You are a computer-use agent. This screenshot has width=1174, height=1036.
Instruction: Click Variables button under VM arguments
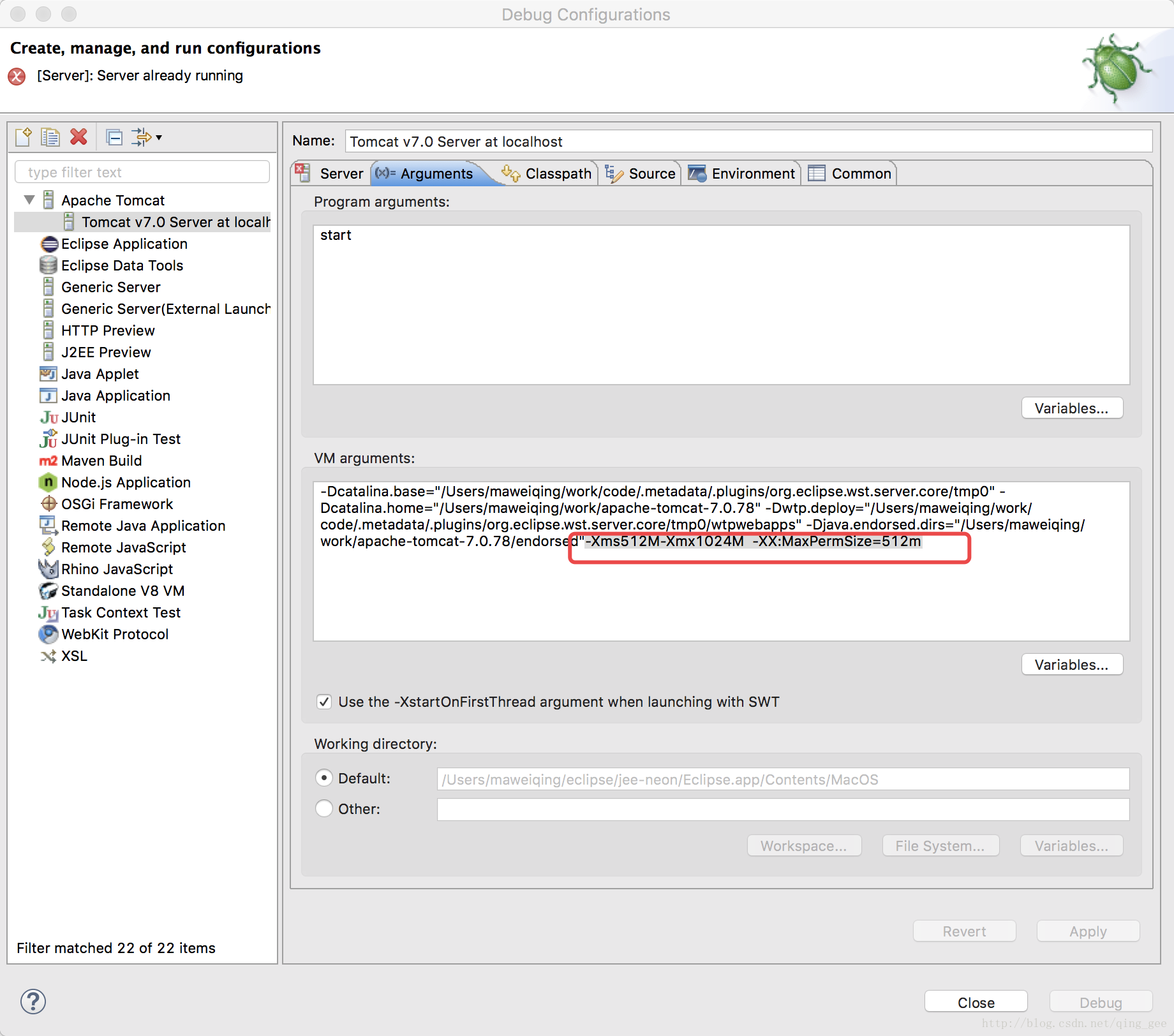click(1072, 665)
